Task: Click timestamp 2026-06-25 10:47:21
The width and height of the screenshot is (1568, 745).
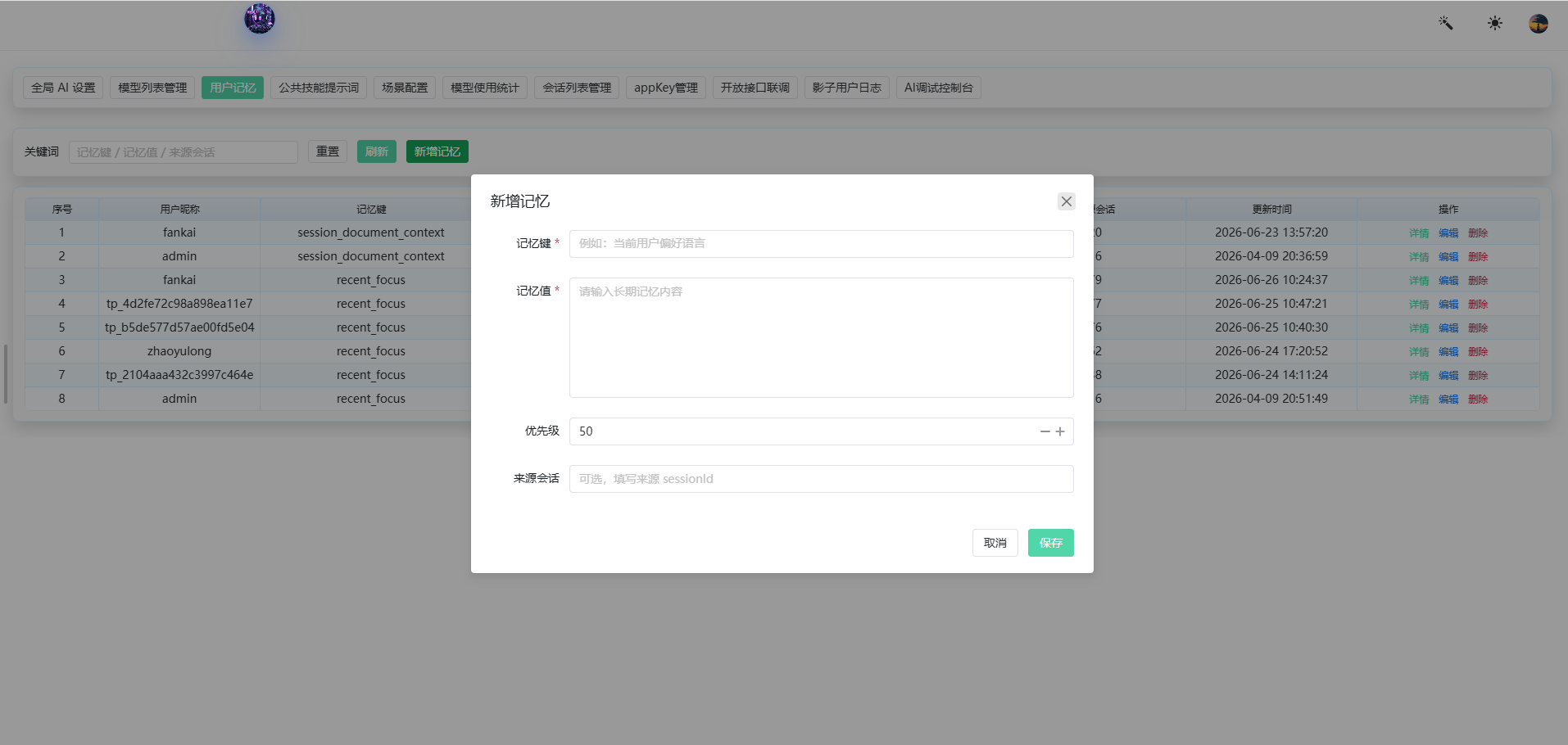Action: [1271, 304]
